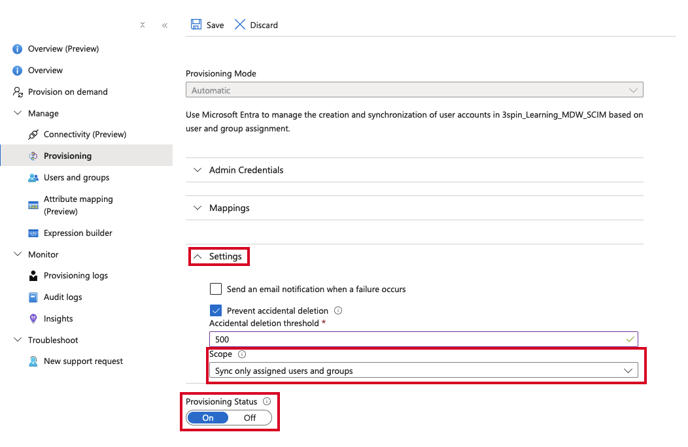The image size is (688, 447).
Task: Click the Monitor group label
Action: click(43, 254)
